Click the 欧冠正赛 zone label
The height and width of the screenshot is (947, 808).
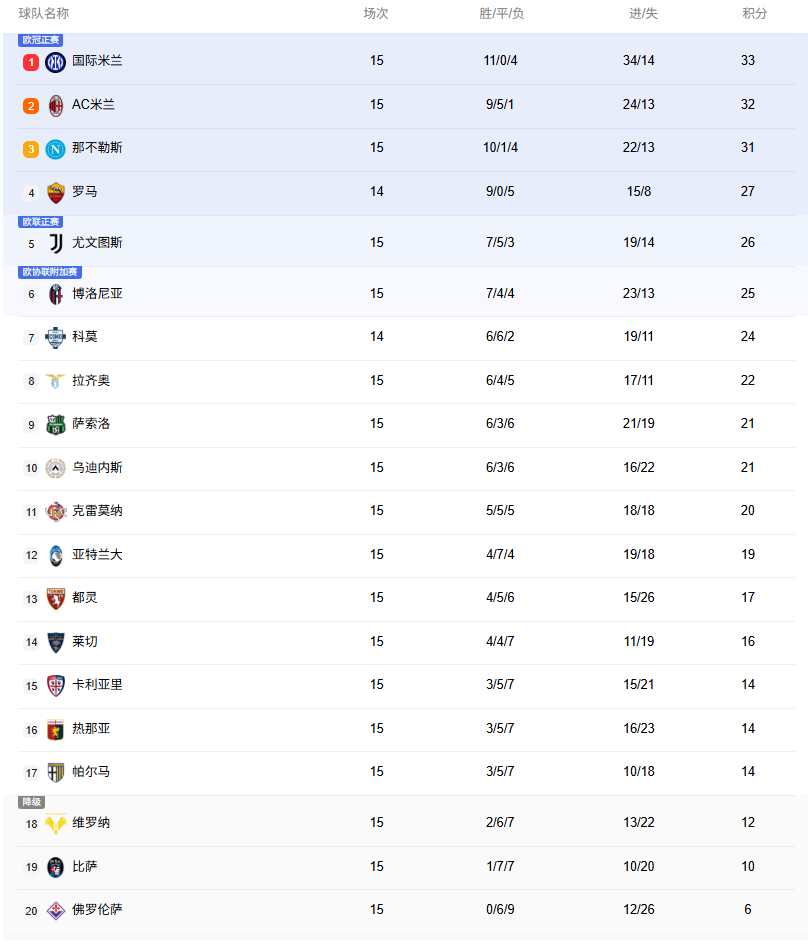40,40
